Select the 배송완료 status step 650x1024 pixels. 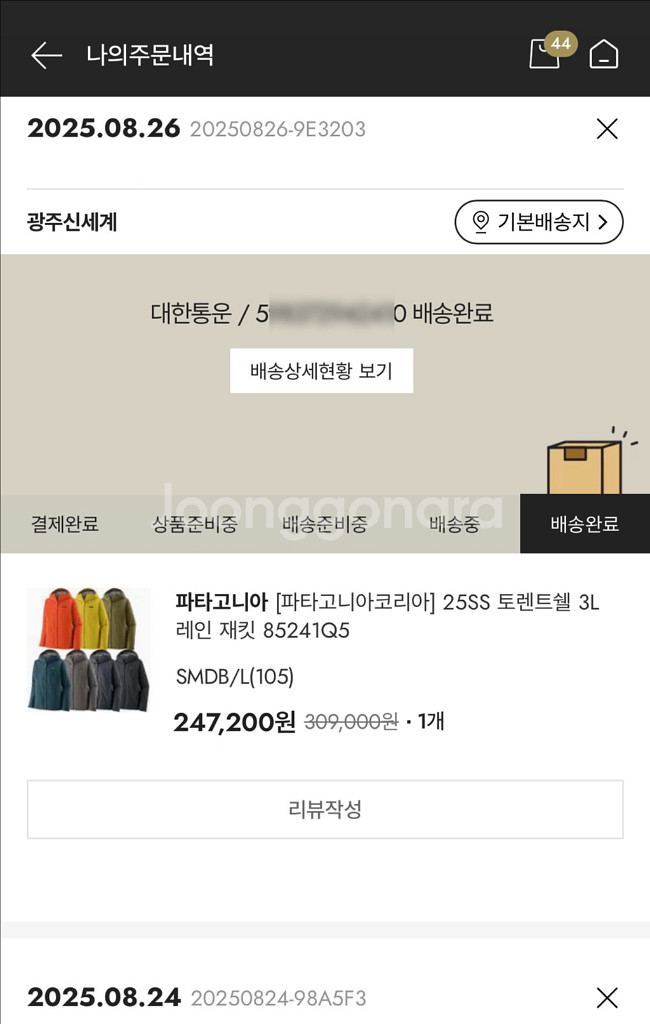tap(584, 524)
